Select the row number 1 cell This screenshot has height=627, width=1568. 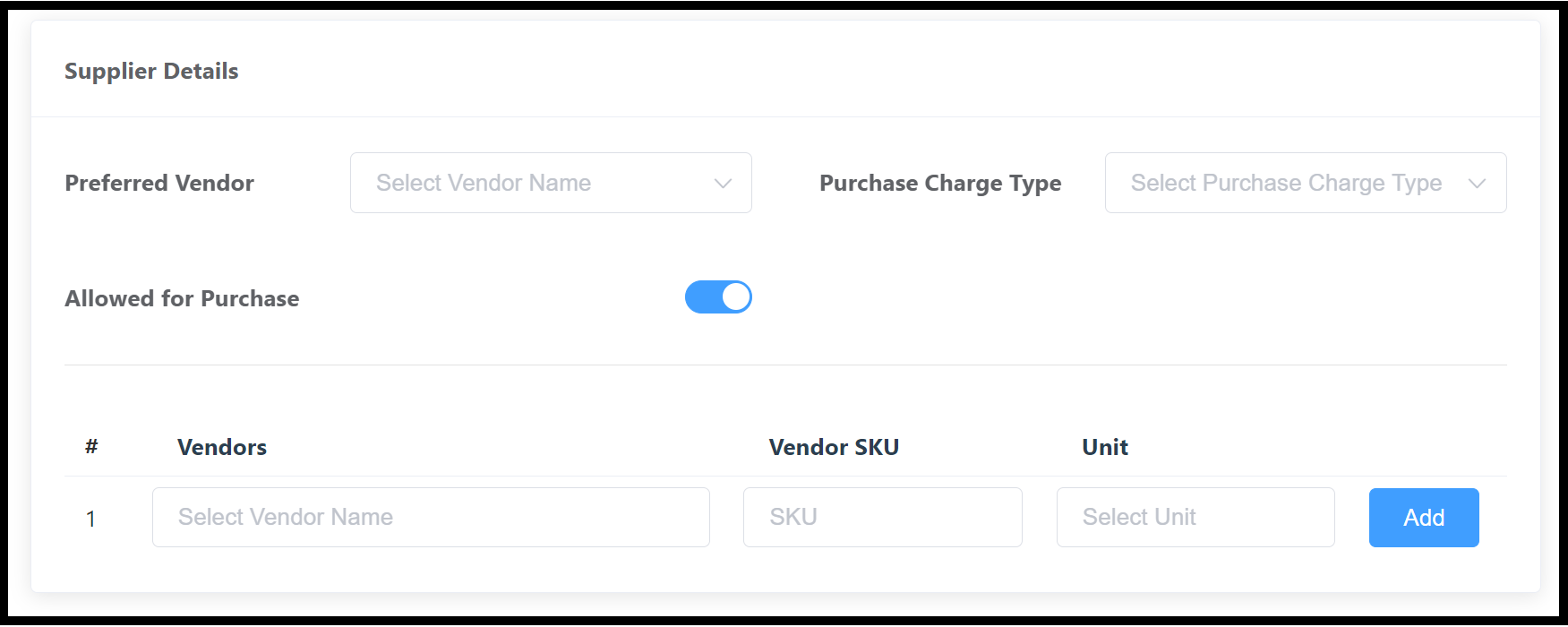pos(91,517)
